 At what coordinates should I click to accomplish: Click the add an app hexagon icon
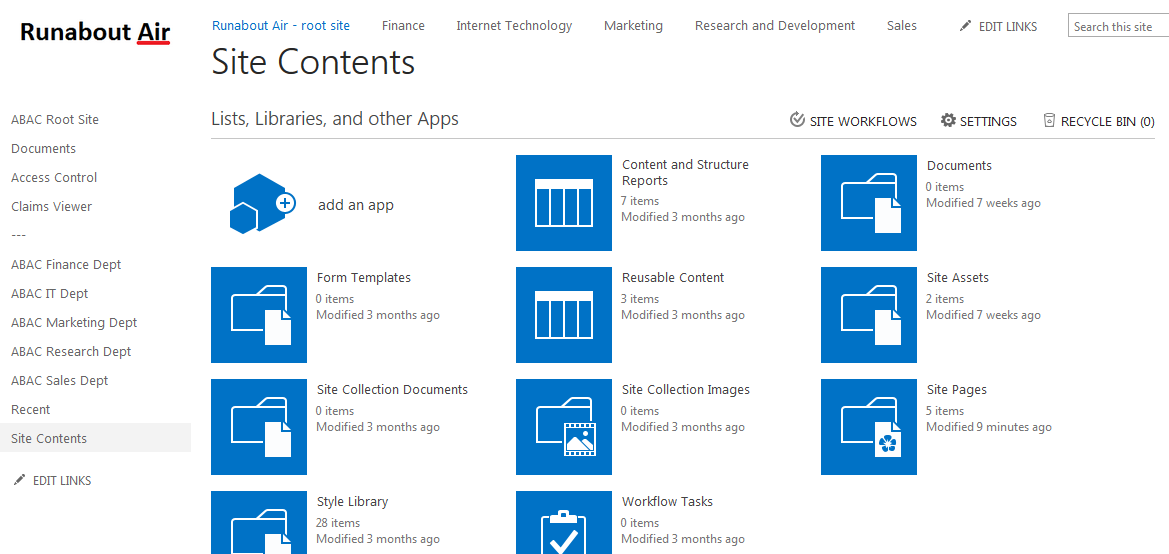click(262, 204)
